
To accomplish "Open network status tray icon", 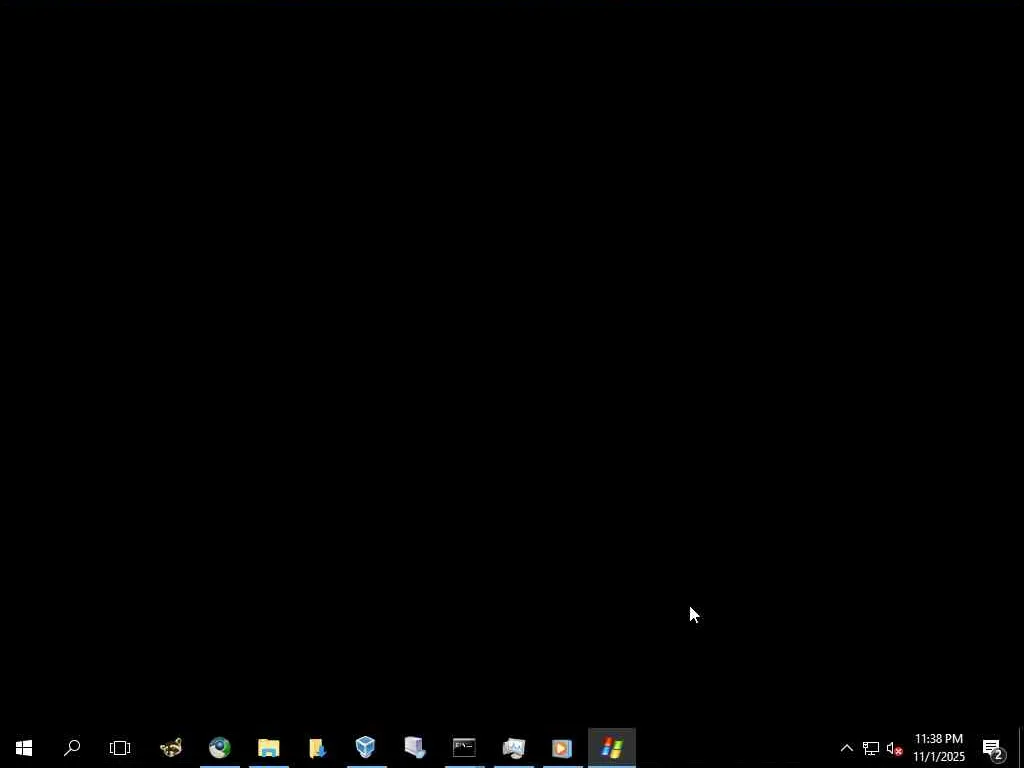I will (871, 748).
